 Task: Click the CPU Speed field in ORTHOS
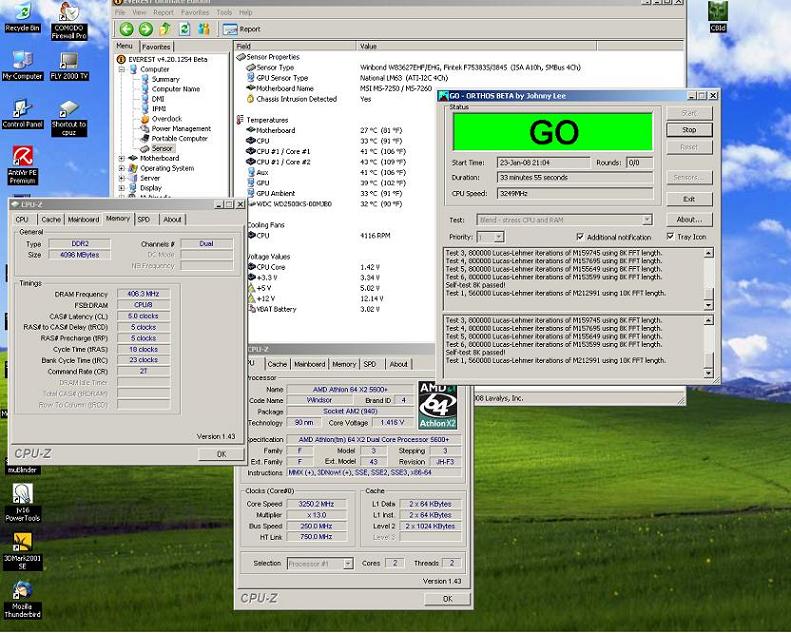tap(575, 193)
